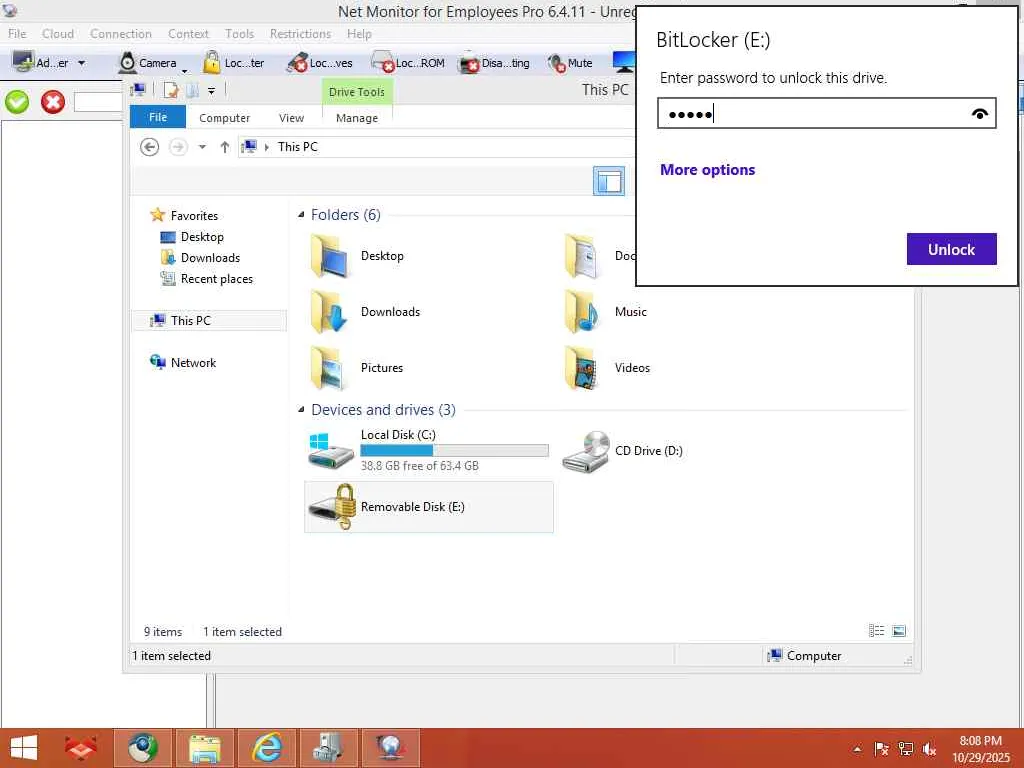Image resolution: width=1024 pixels, height=768 pixels.
Task: Expand the This PC breadcrumb chevron
Action: click(266, 148)
